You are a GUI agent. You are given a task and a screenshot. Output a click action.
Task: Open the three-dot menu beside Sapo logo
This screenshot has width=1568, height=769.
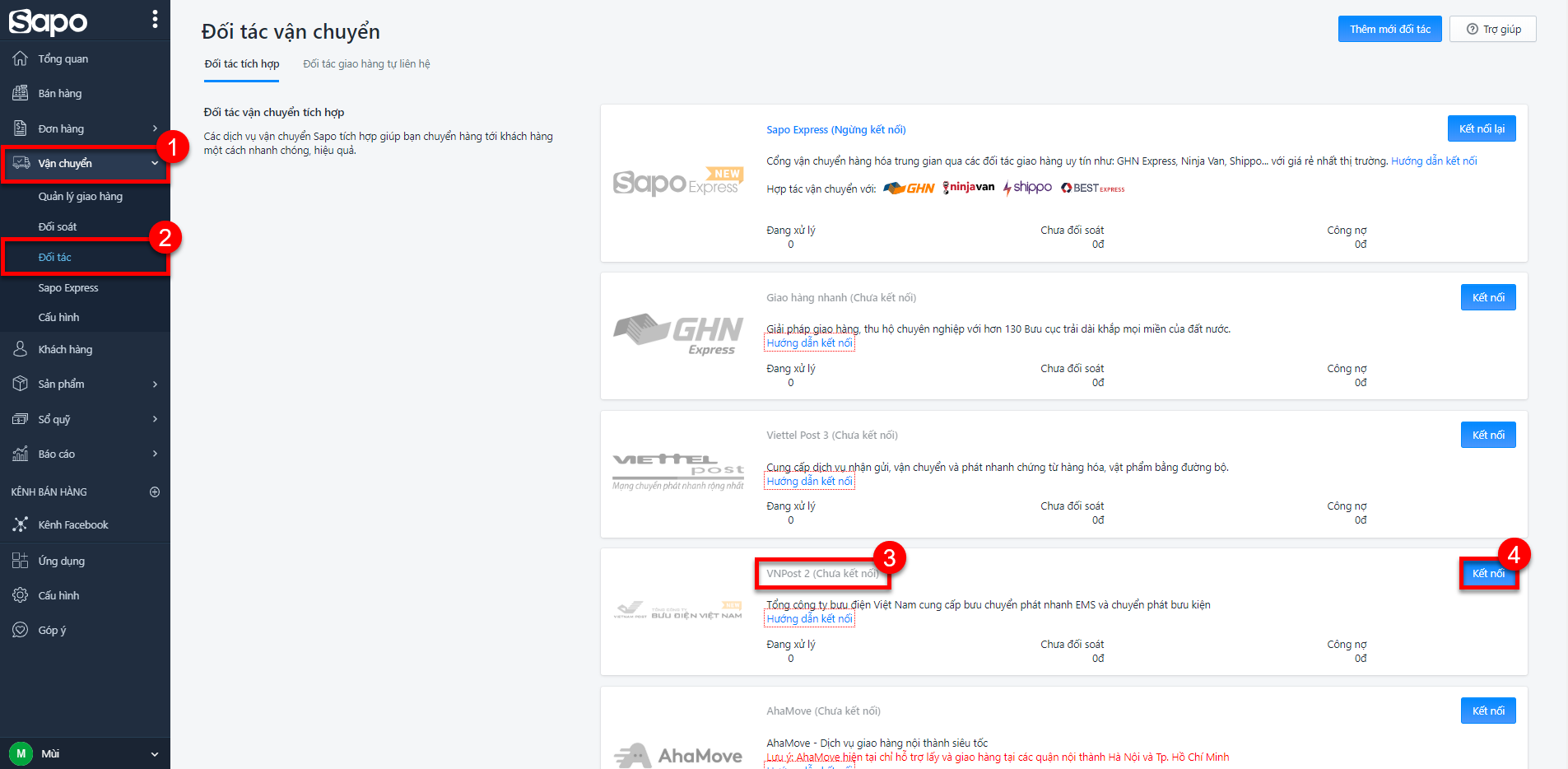point(155,20)
